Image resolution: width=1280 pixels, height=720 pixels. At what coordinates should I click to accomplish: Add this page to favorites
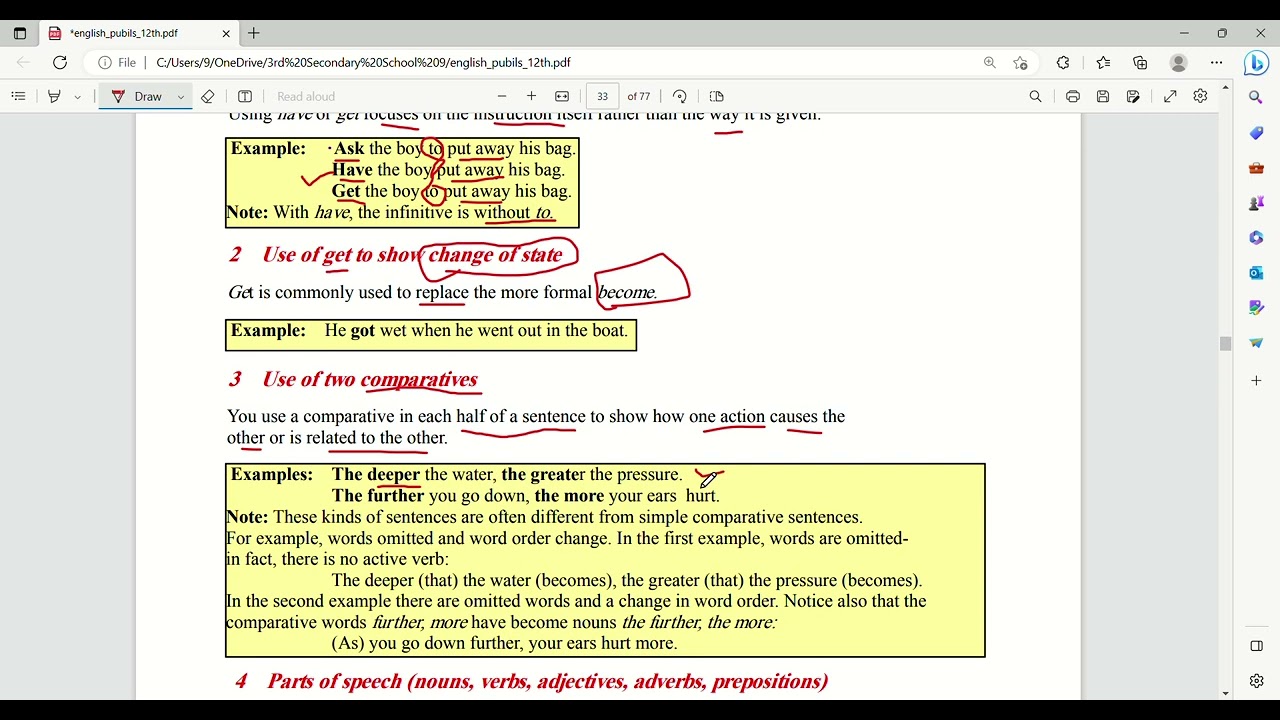[x=1020, y=62]
